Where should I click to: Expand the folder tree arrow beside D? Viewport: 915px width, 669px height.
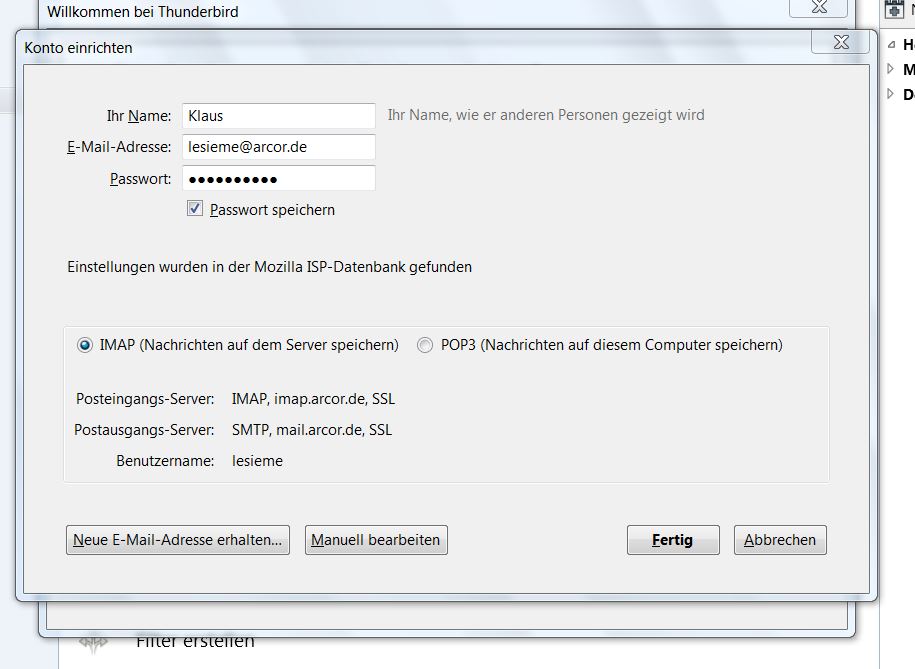(x=890, y=94)
